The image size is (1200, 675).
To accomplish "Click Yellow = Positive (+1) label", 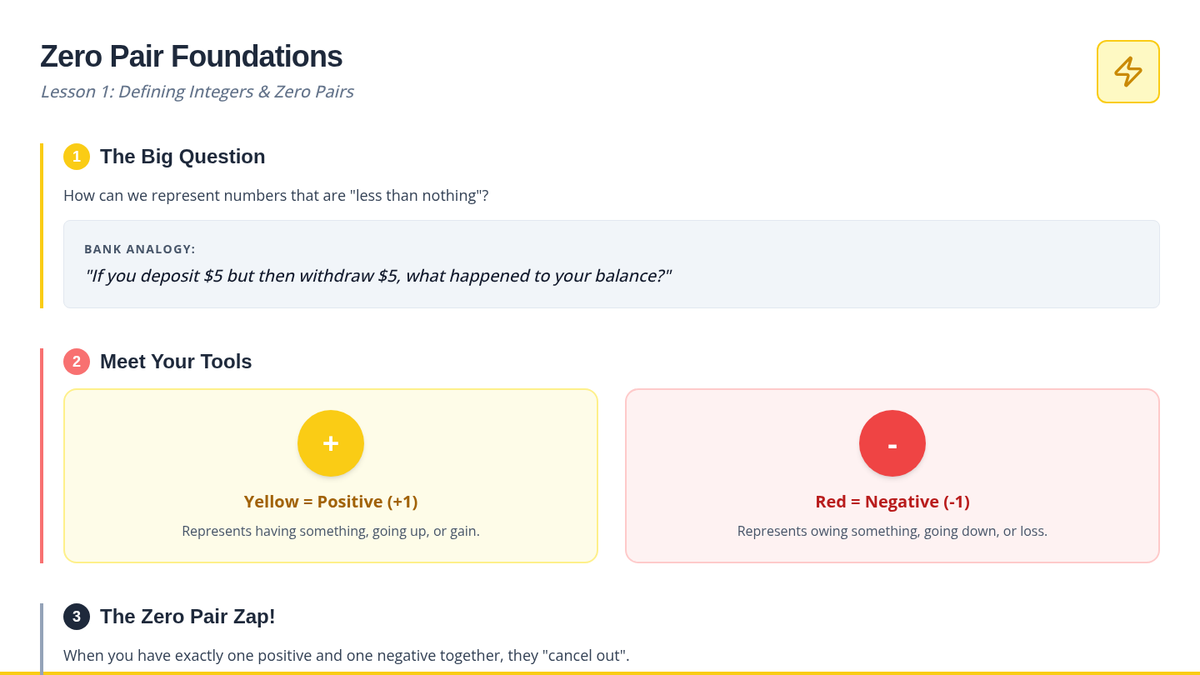I will point(330,502).
